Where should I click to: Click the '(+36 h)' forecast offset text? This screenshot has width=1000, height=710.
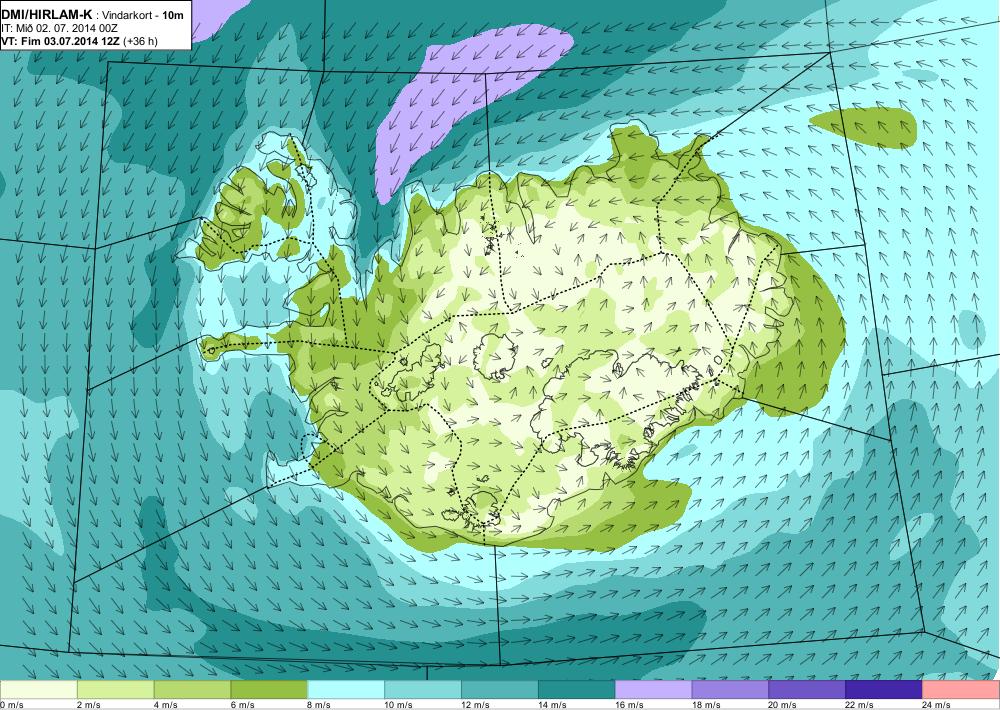click(140, 41)
